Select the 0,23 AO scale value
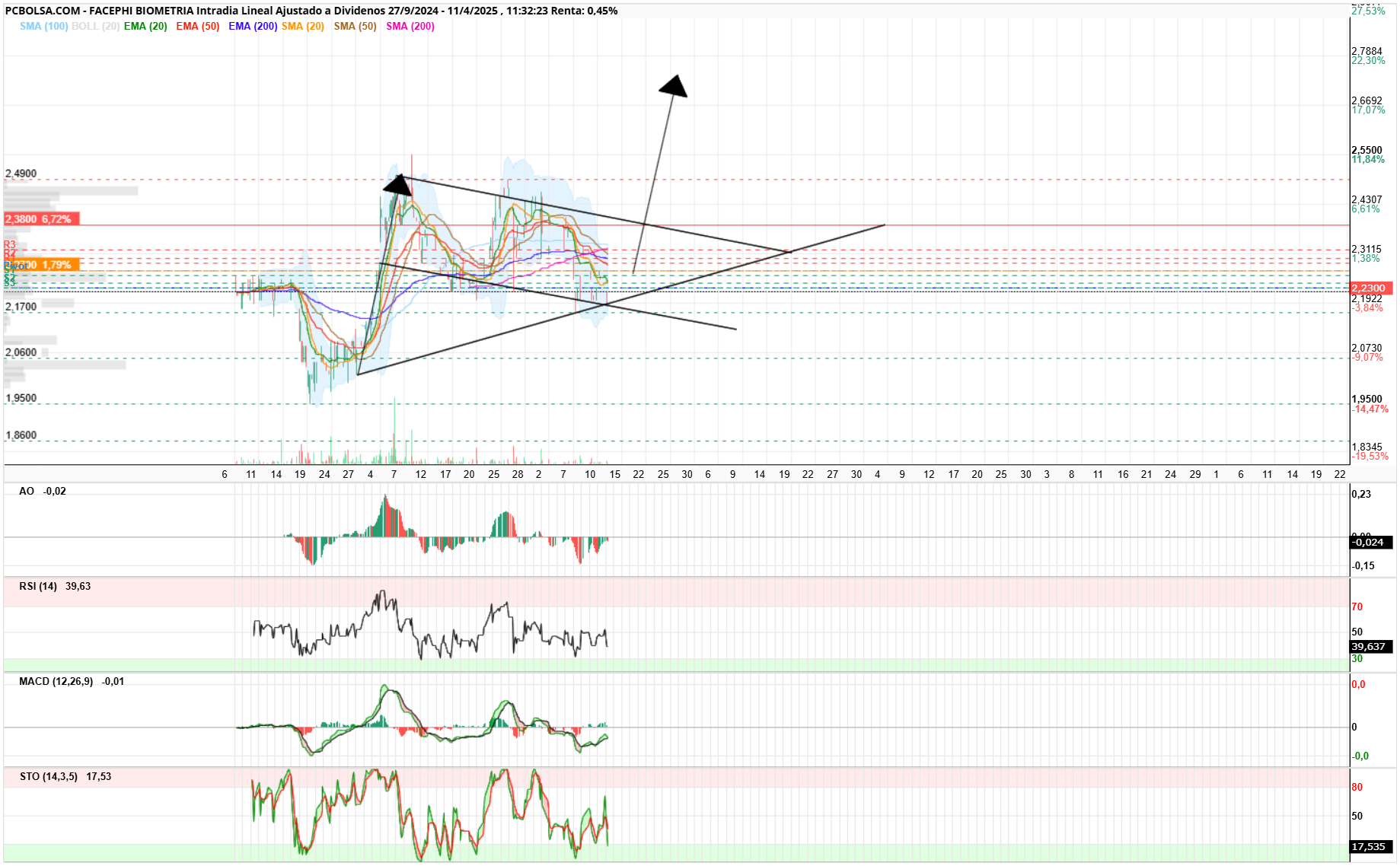1400x866 pixels. (1361, 495)
